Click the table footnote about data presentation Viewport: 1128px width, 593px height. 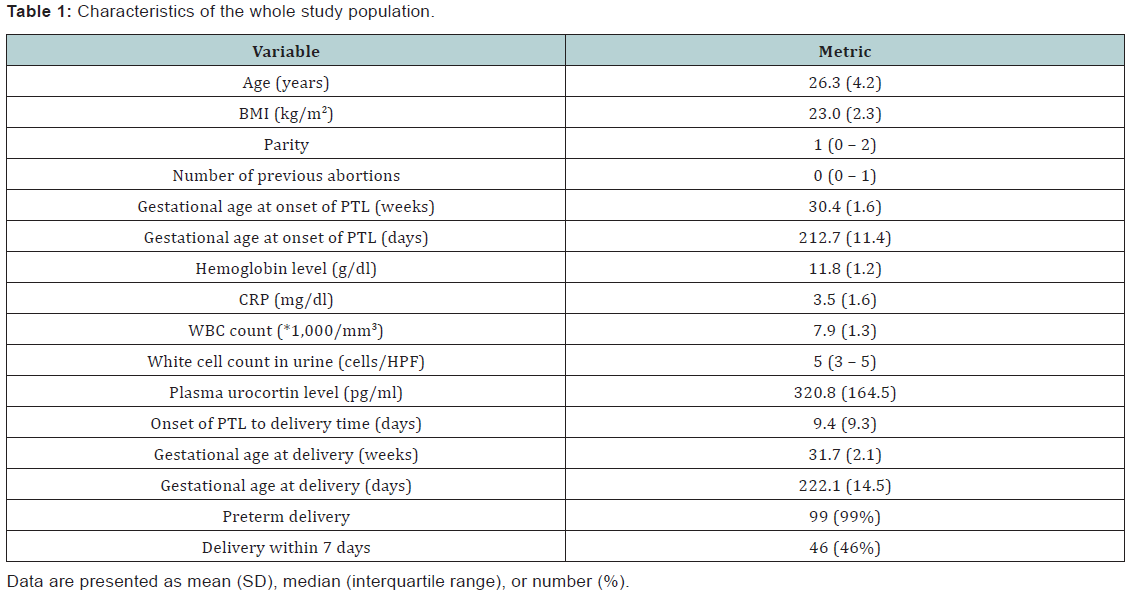[x=318, y=581]
